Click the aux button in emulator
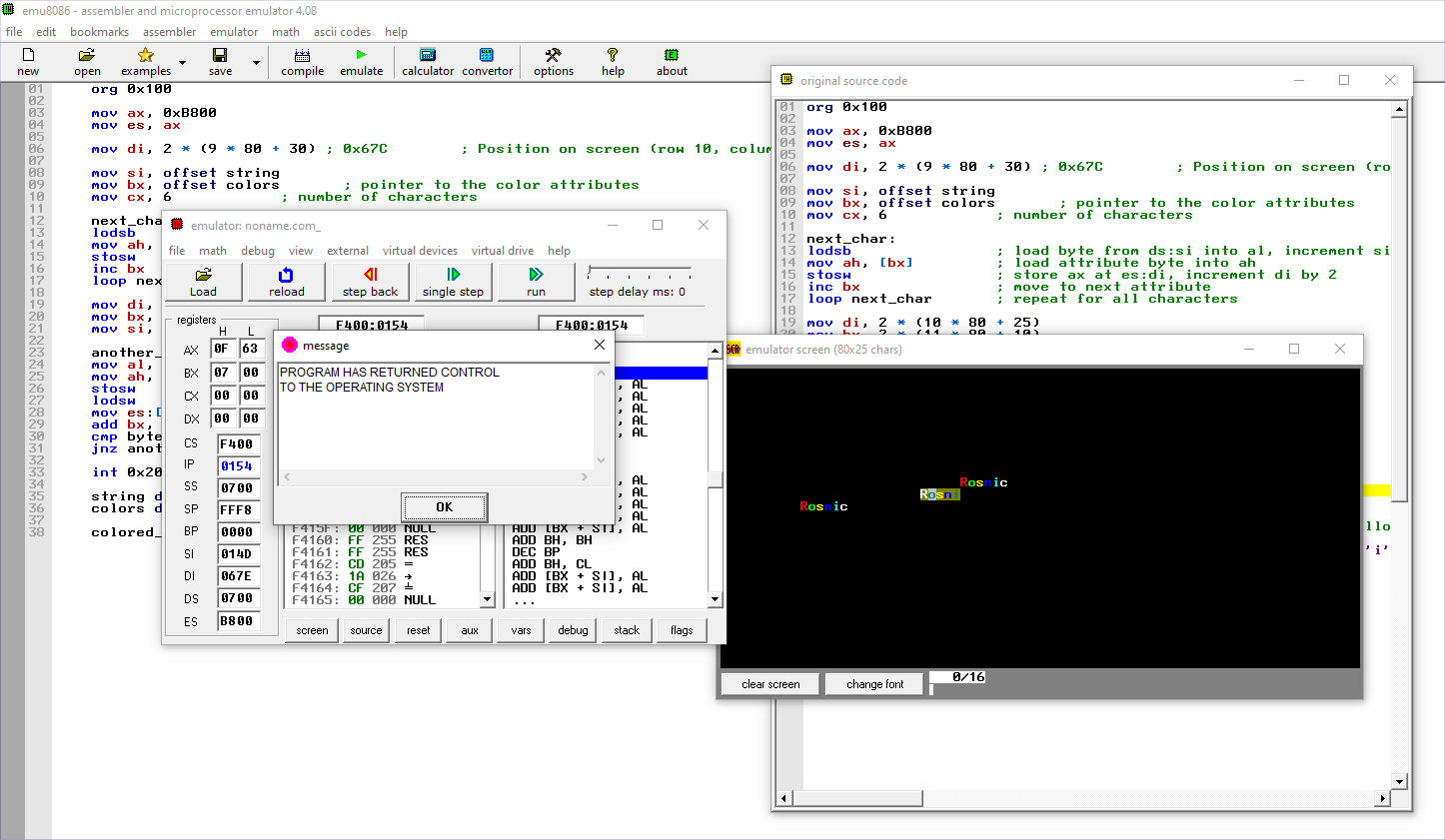This screenshot has height=840, width=1445. (470, 630)
